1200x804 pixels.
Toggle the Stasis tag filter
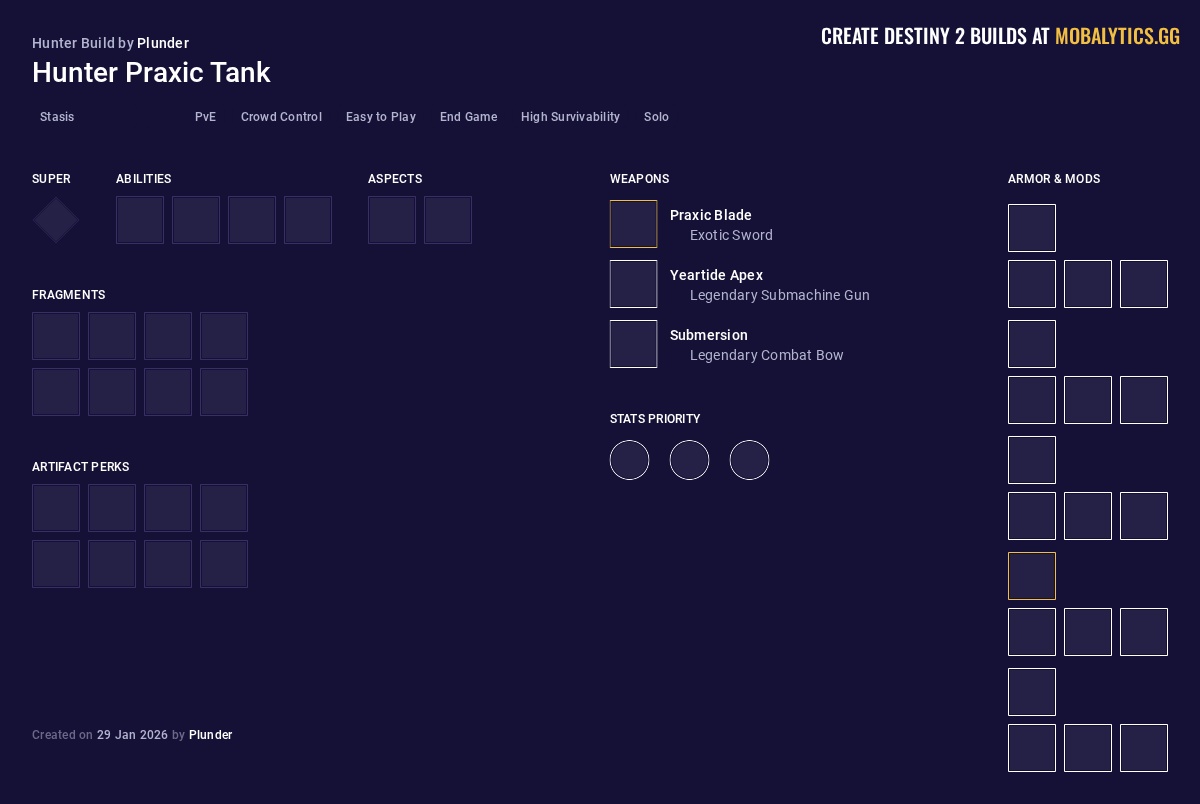57,117
